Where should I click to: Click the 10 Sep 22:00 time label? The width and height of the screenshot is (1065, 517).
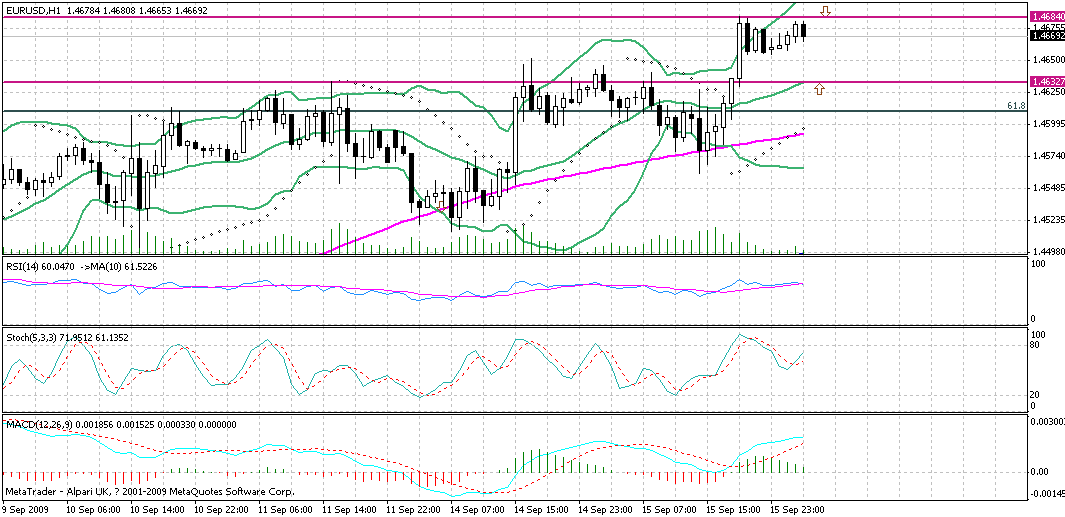(219, 509)
